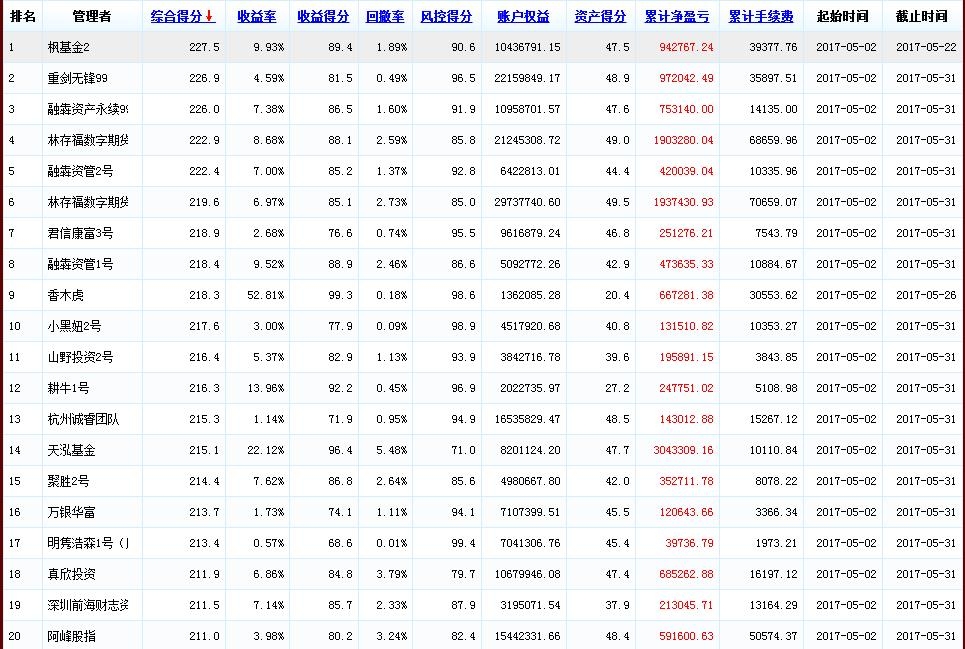Click composite score 227.5

204,47
